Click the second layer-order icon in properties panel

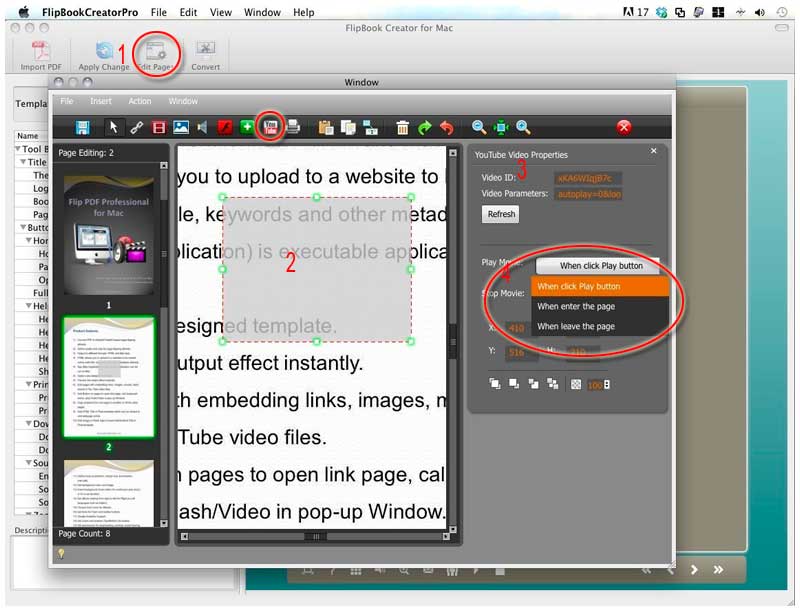point(514,384)
